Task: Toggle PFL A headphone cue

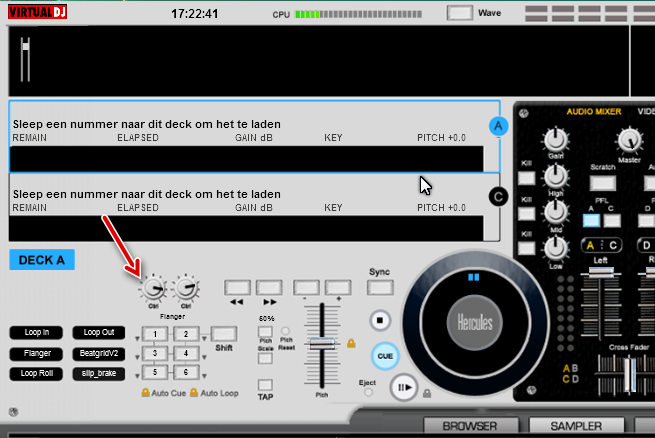Action: click(x=592, y=220)
